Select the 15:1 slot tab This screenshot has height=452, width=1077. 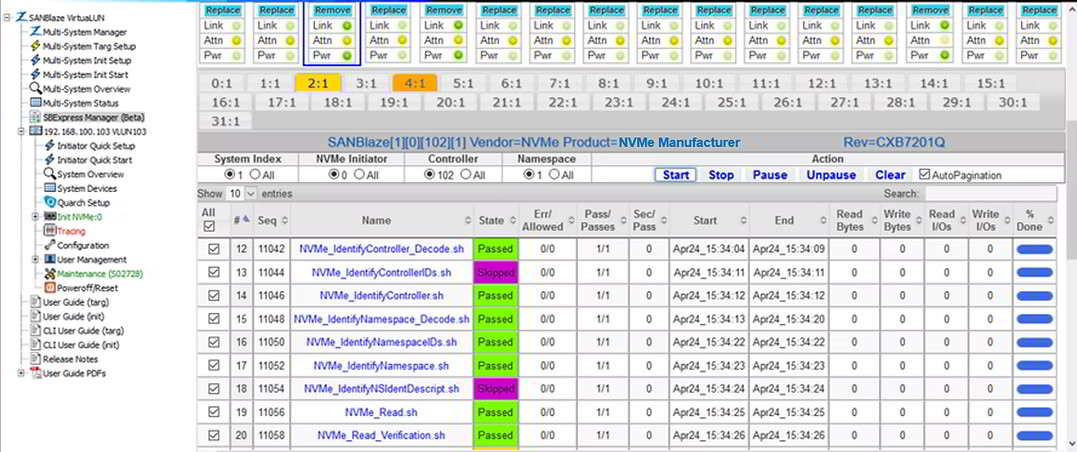pyautogui.click(x=990, y=84)
